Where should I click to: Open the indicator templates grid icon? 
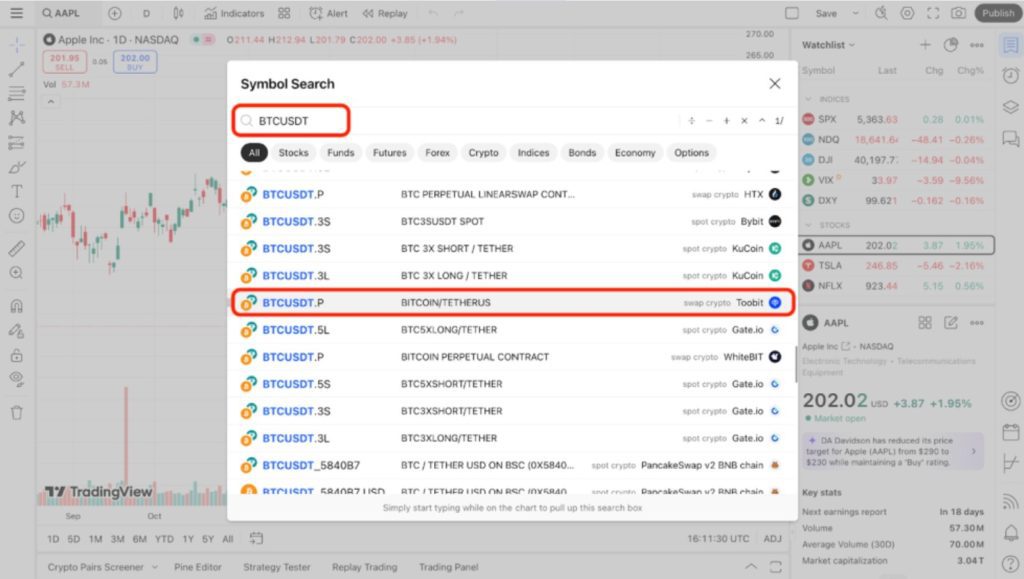point(284,13)
